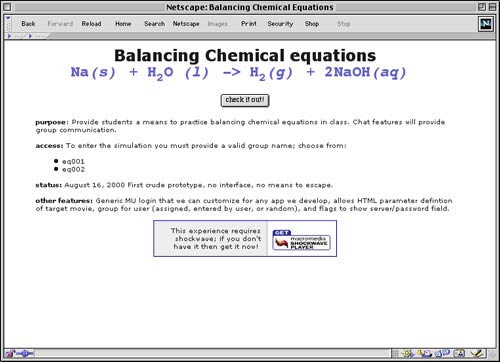Click the window zoom box in the title bar

pyautogui.click(x=482, y=7)
